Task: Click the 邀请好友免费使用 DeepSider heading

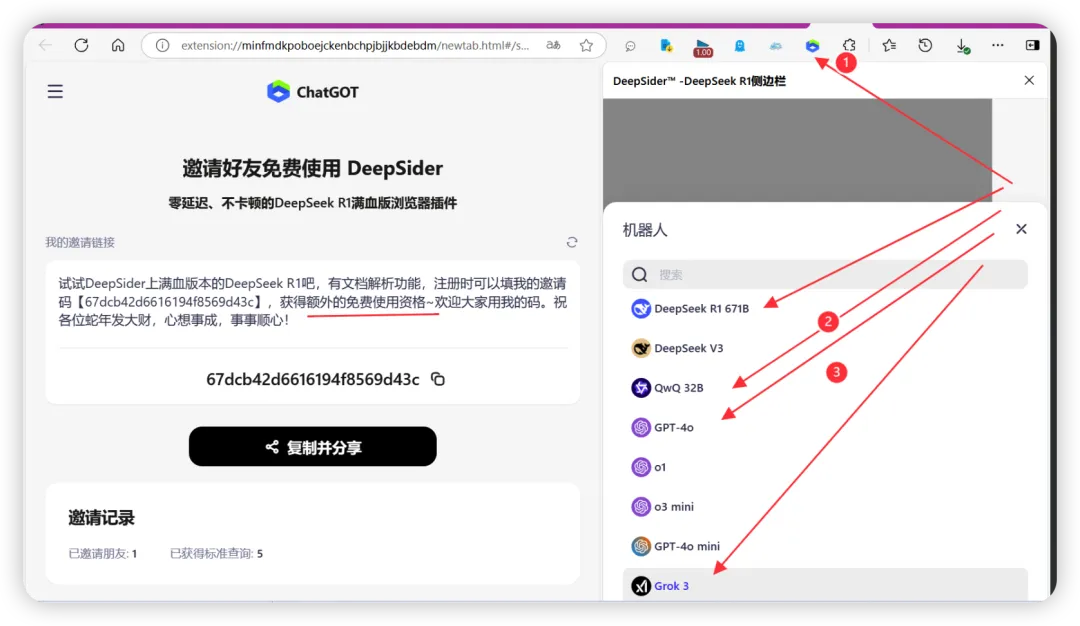Action: tap(313, 168)
